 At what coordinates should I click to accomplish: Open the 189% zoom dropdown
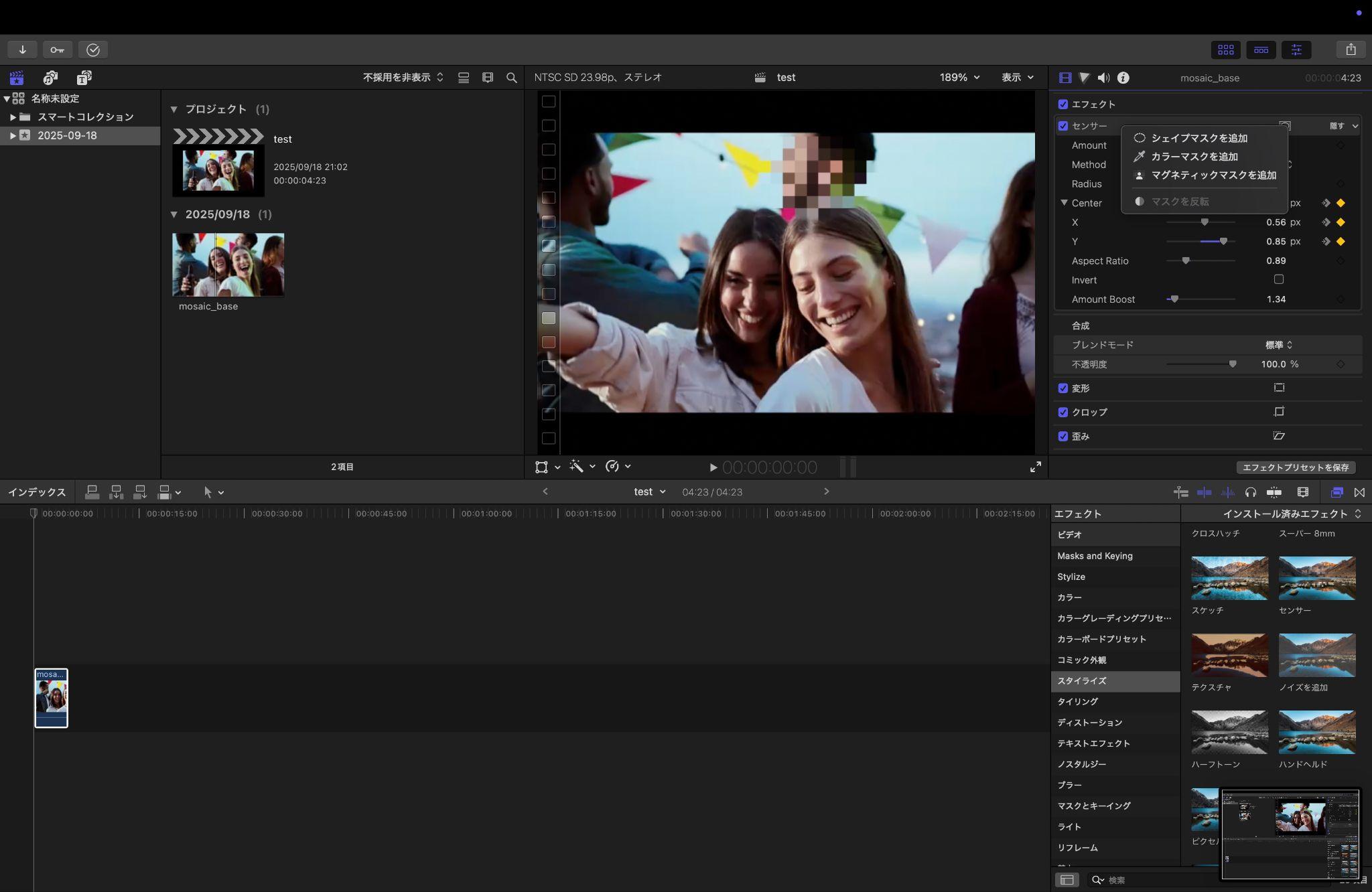(x=959, y=78)
